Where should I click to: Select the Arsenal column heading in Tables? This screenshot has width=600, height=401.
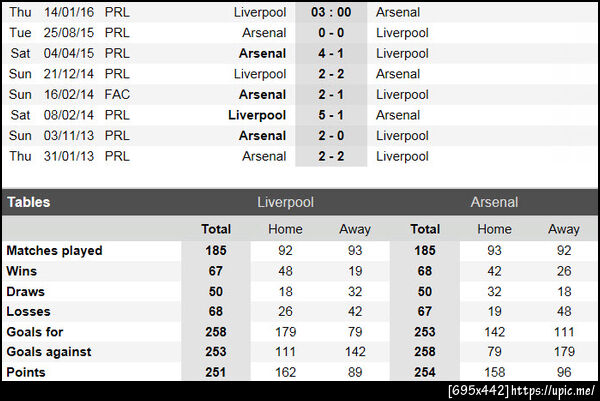[494, 202]
